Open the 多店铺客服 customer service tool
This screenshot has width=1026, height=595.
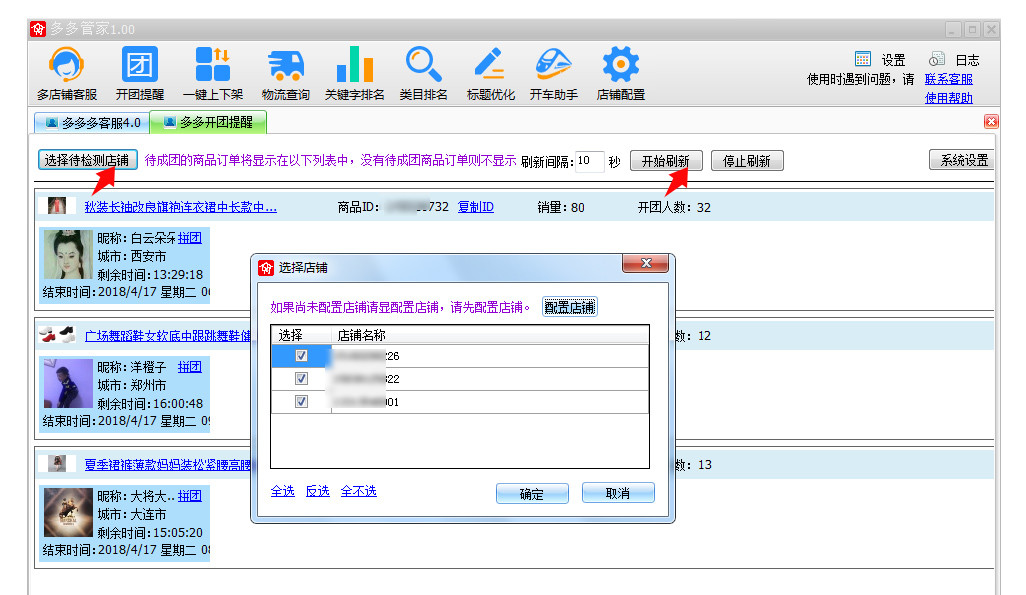[67, 73]
